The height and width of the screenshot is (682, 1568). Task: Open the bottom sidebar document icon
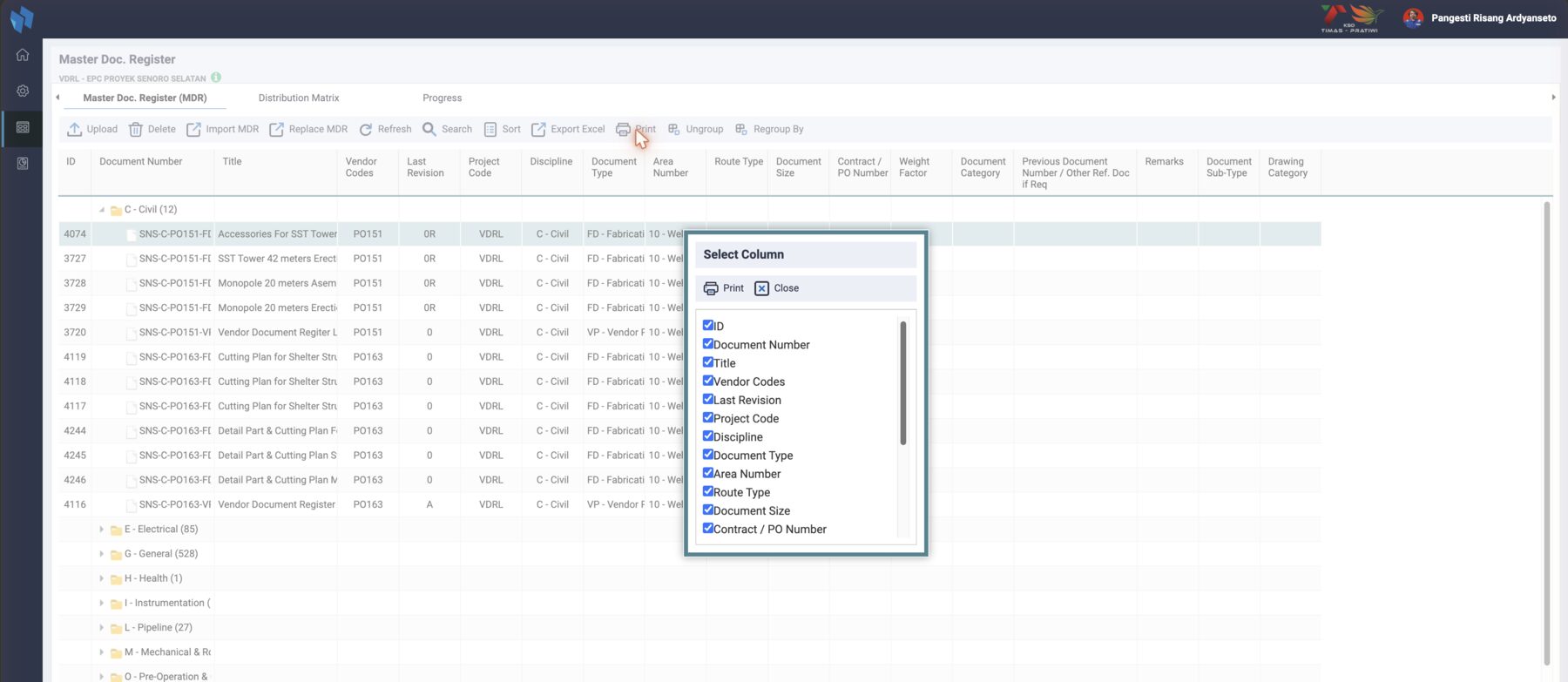click(x=23, y=163)
